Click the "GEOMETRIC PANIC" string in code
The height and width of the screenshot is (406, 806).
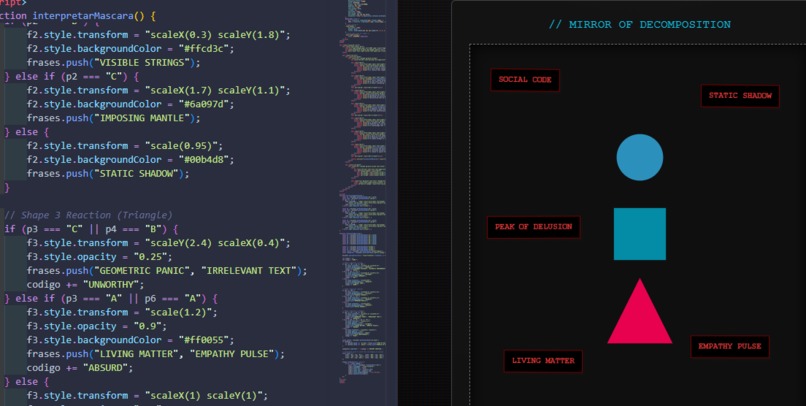pyautogui.click(x=141, y=270)
